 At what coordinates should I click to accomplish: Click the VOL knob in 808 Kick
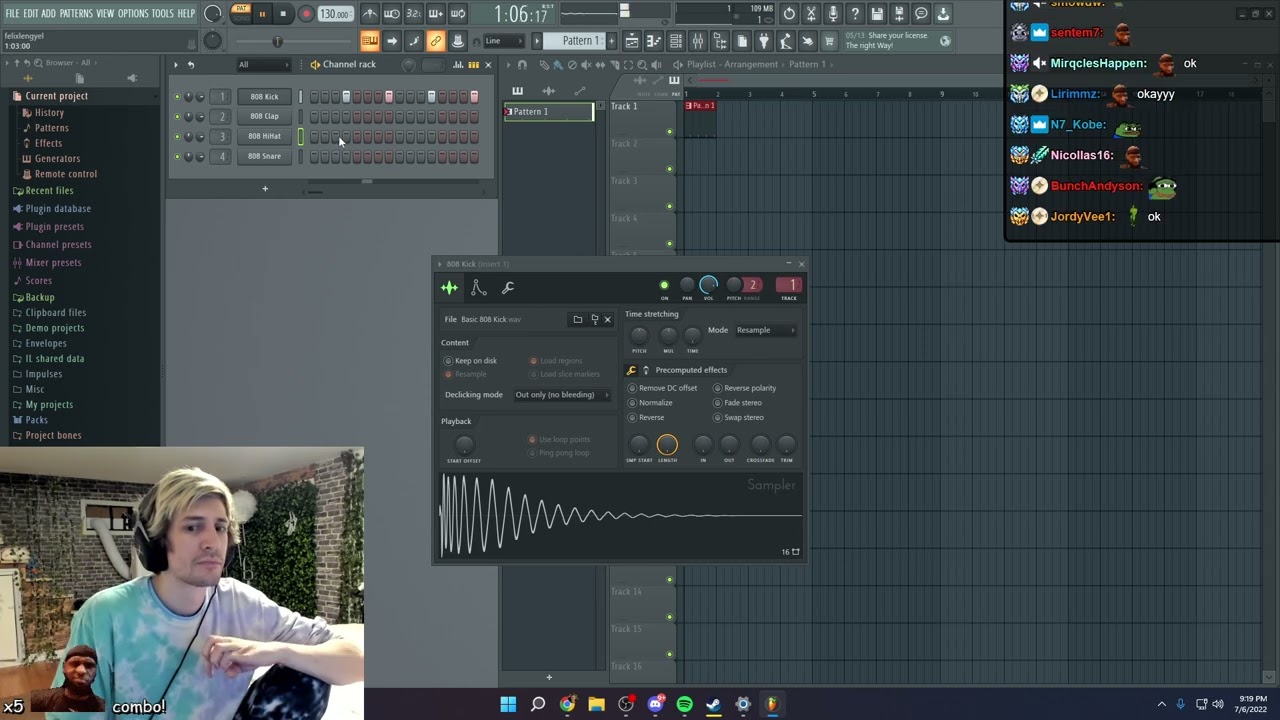click(708, 285)
